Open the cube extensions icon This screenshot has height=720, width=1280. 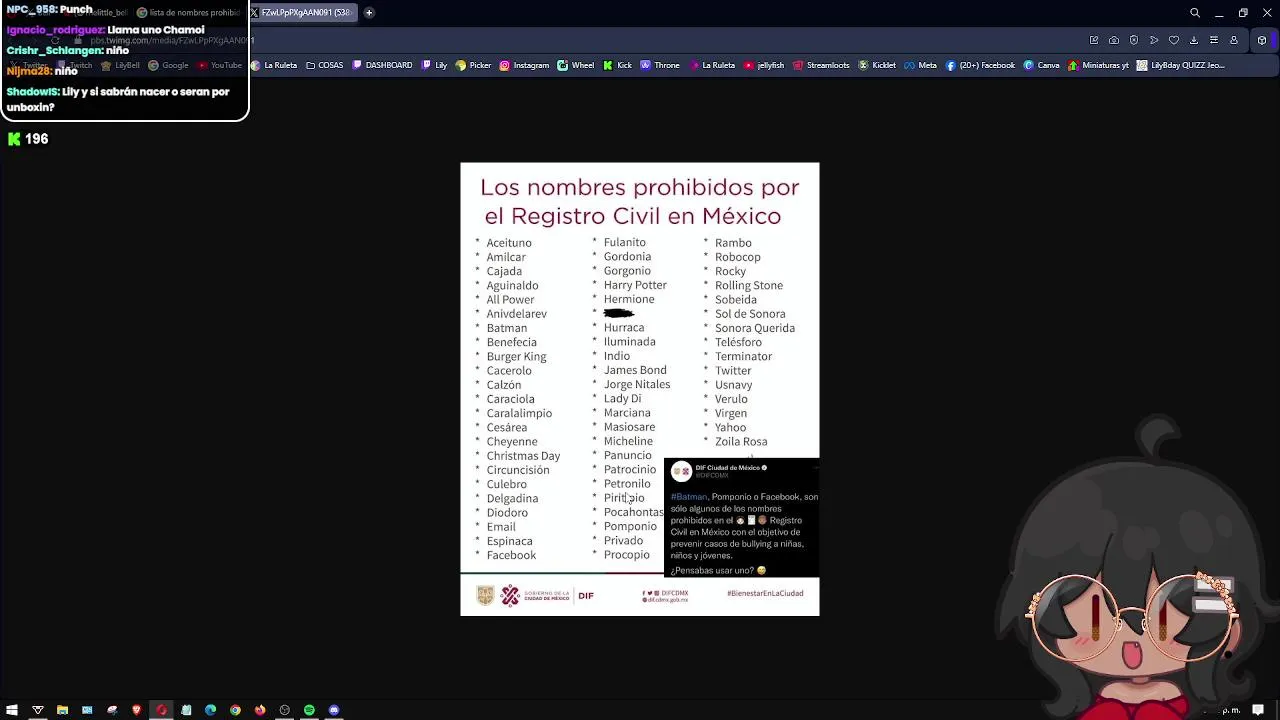click(1262, 40)
